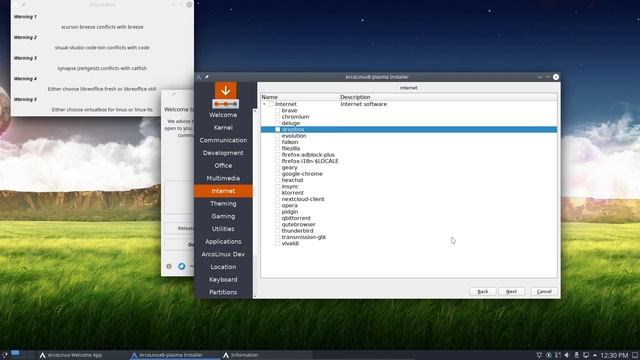Screen dimensions: 640x360
Task: Check the thunderbird checkbox
Action: pyautogui.click(x=278, y=231)
